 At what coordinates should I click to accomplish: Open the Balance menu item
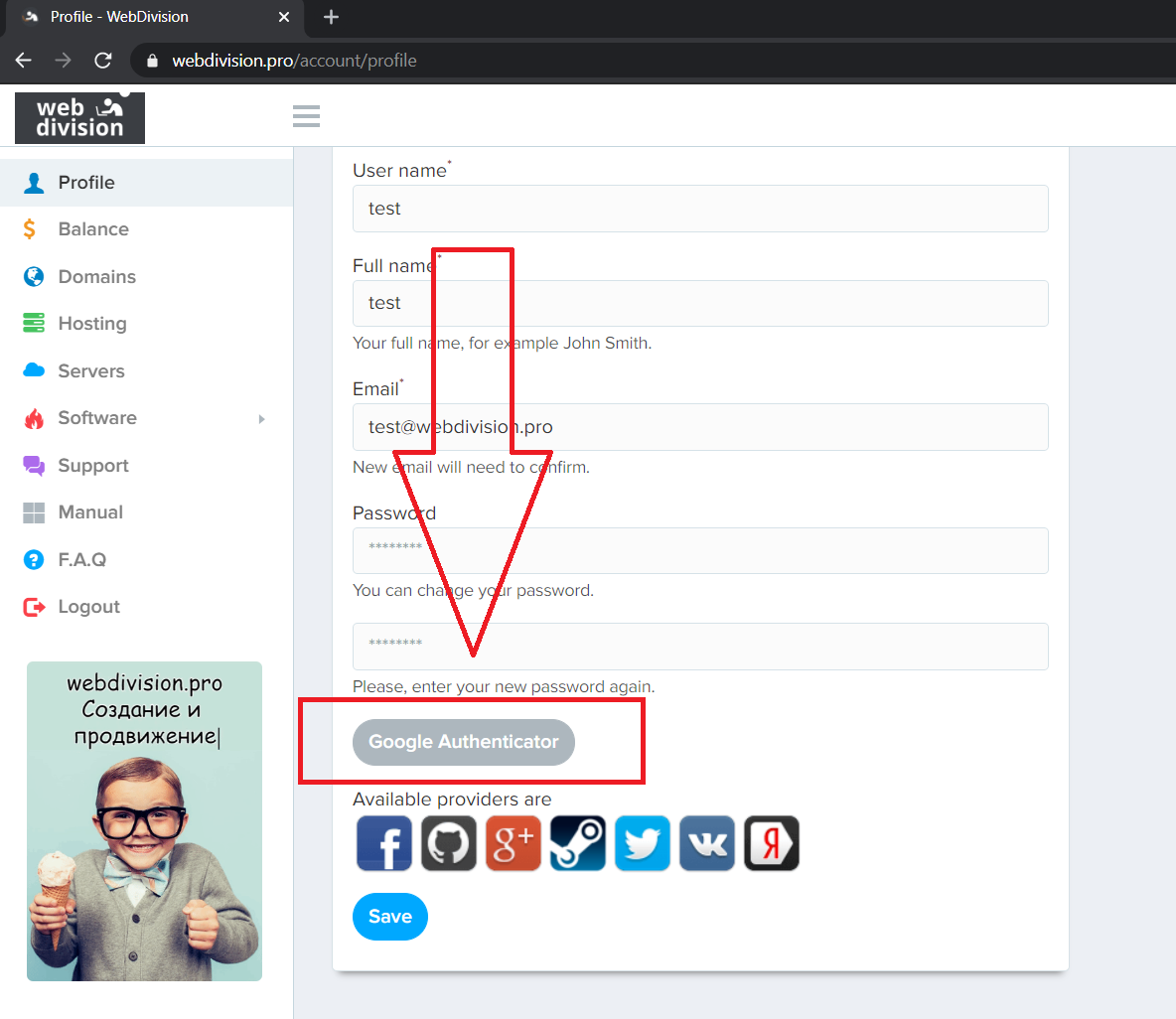click(x=93, y=229)
